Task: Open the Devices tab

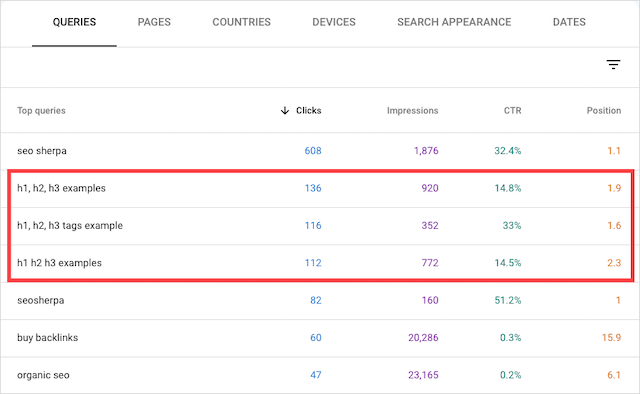Action: coord(334,22)
